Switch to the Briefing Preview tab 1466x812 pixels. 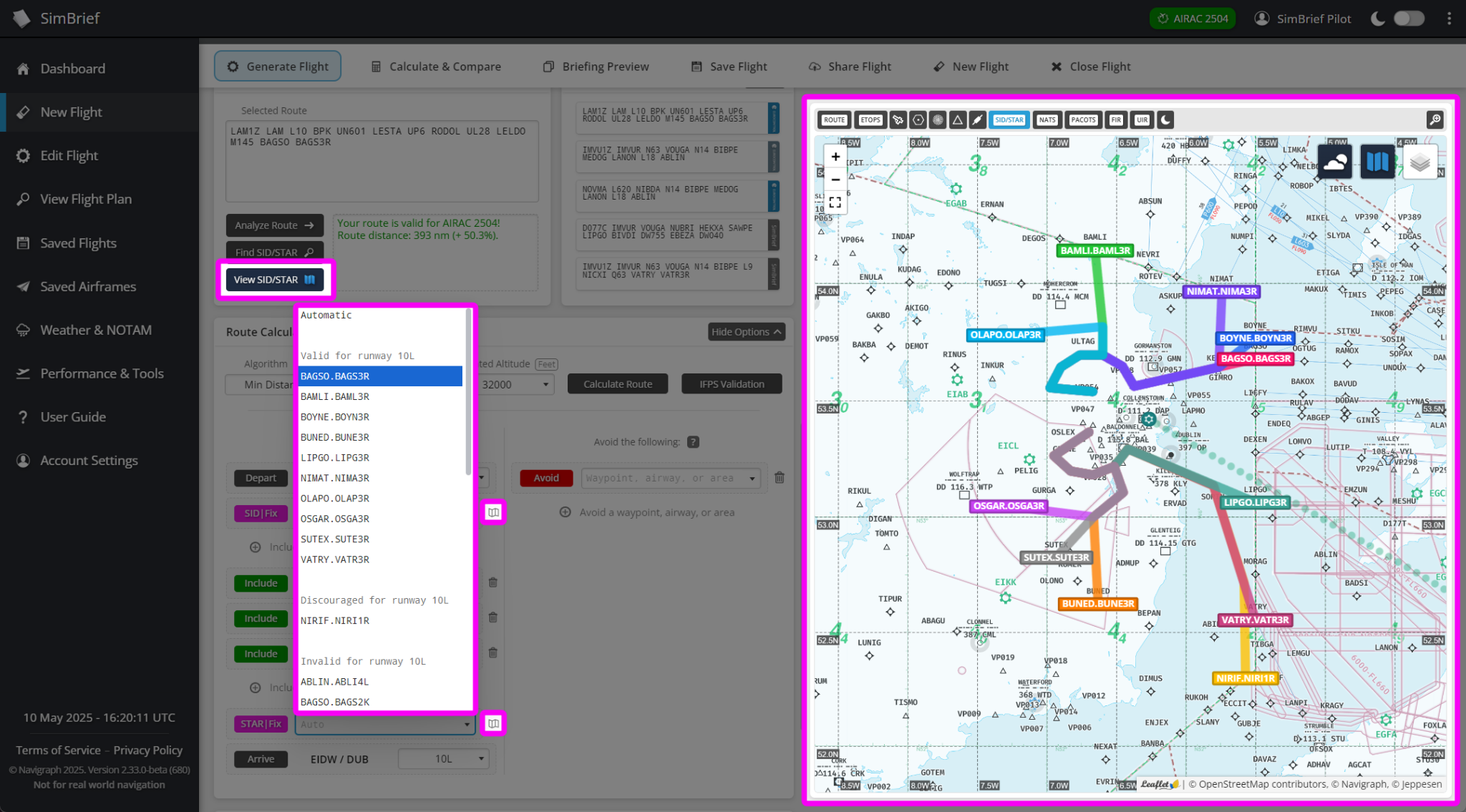click(596, 66)
